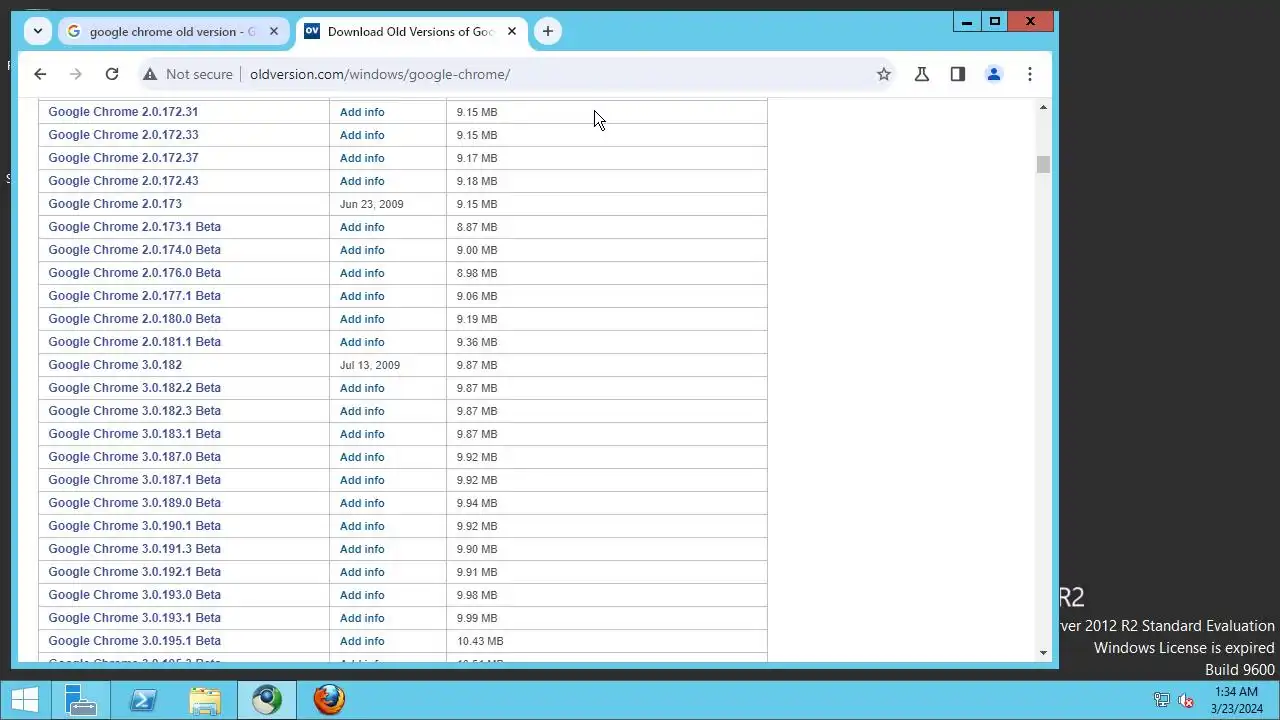The image size is (1280, 720).
Task: Open the taskbar clock showing 1:34 AM
Action: pos(1237,700)
